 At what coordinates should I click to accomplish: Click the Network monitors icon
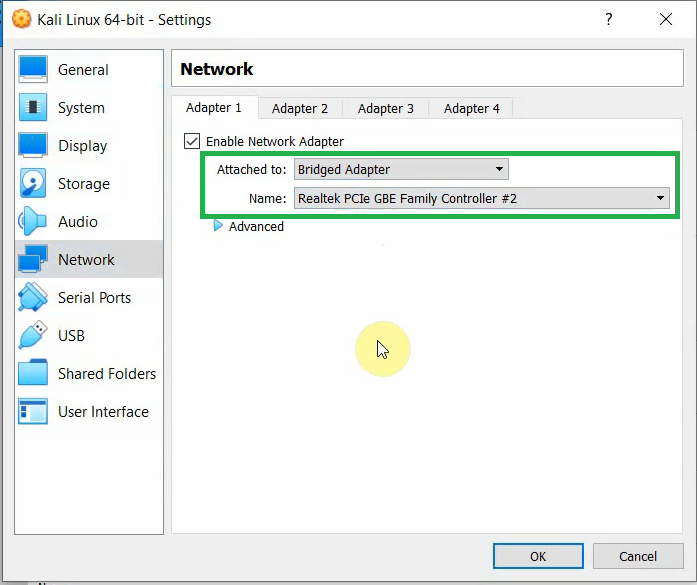tap(32, 259)
